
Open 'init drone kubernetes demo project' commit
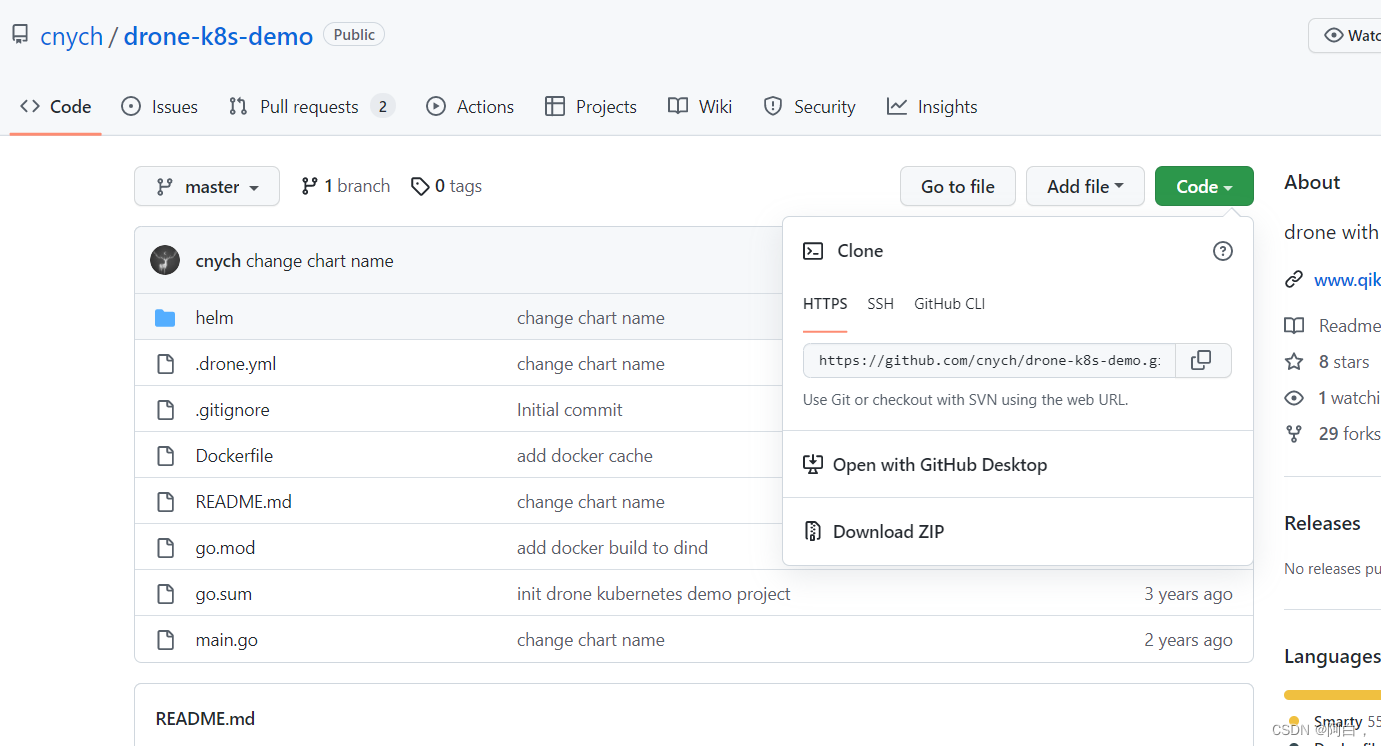[x=654, y=594]
